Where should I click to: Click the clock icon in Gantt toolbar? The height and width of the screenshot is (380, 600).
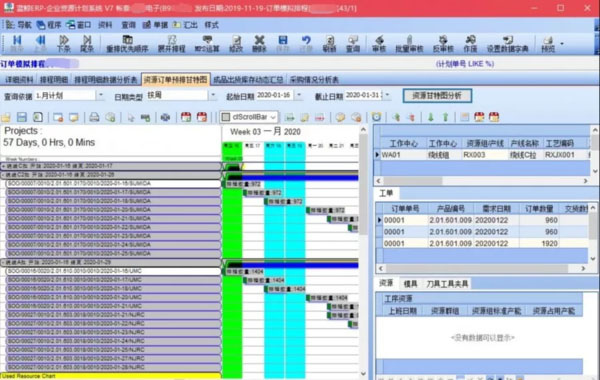[377, 117]
